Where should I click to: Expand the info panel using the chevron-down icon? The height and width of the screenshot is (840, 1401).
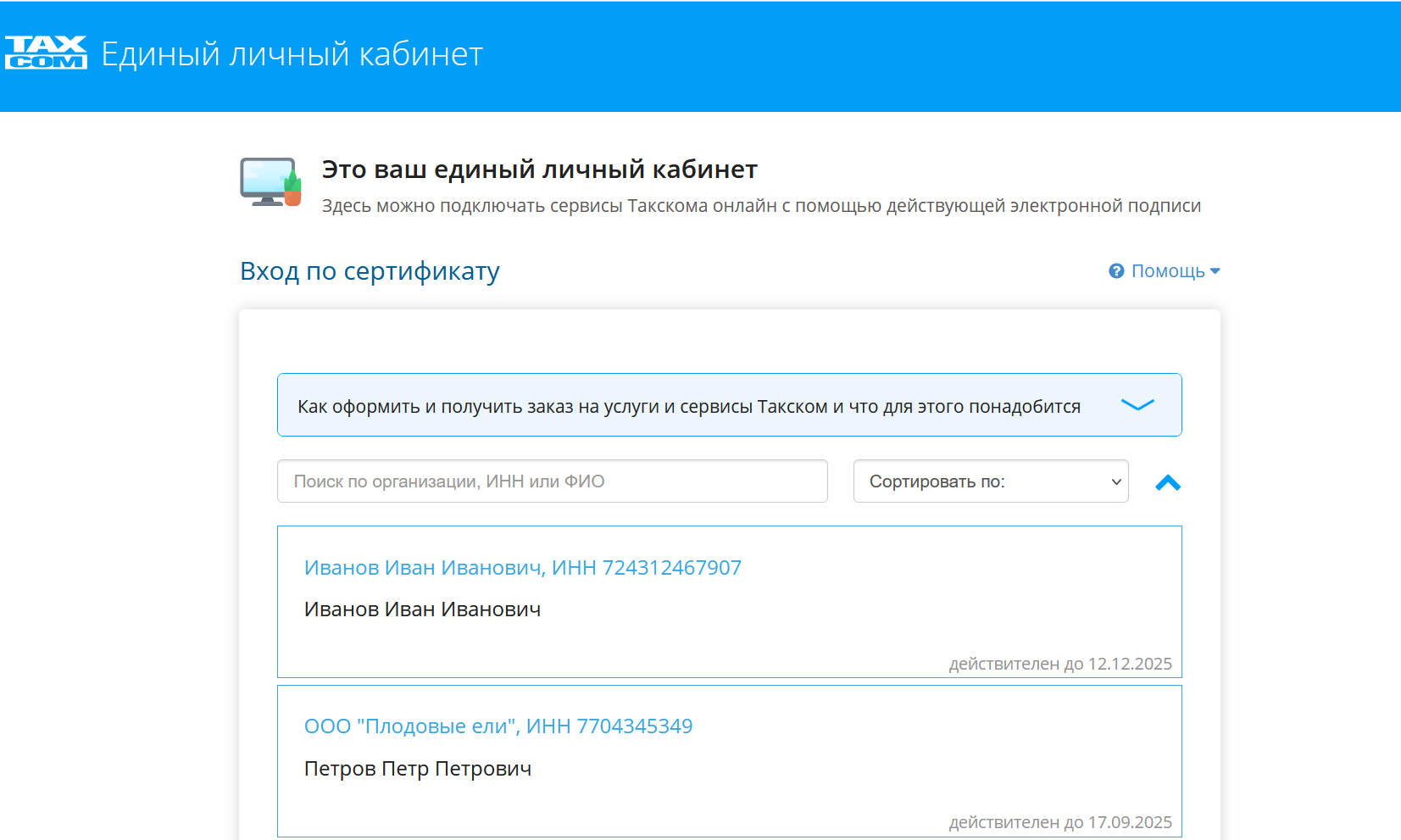1137,405
